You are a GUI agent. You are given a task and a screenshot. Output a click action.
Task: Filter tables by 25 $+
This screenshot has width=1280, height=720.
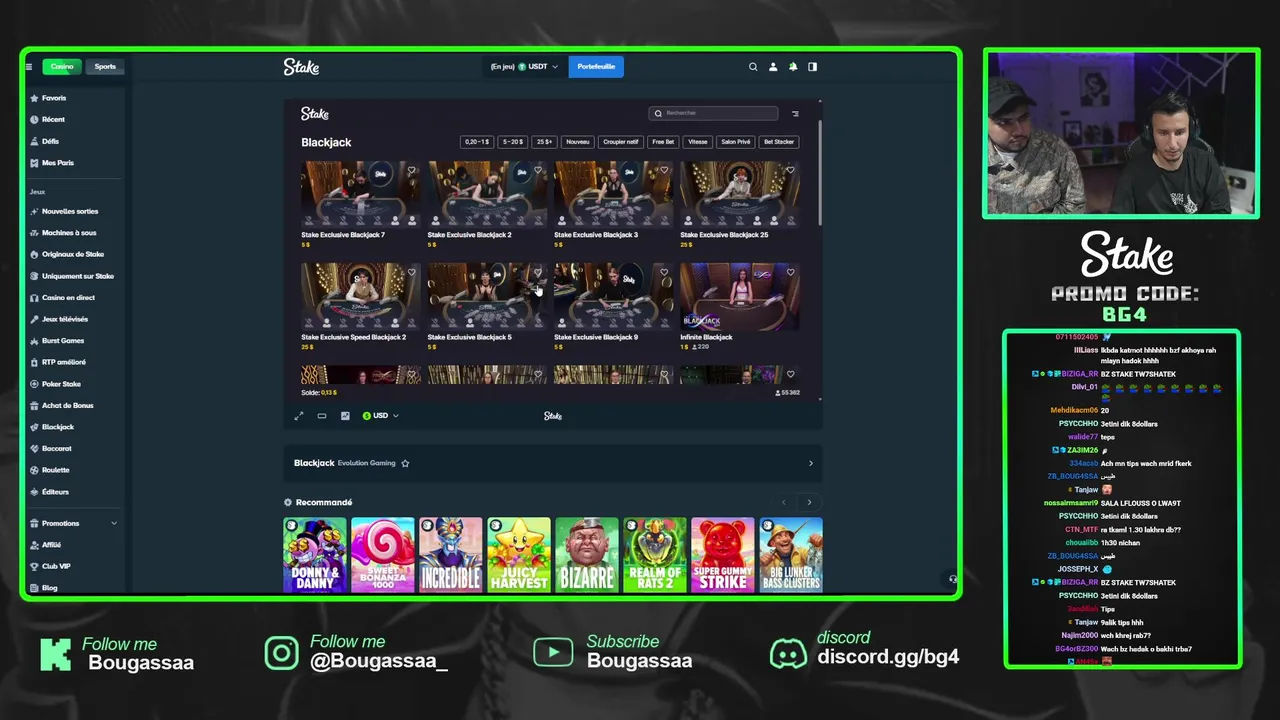coord(545,142)
